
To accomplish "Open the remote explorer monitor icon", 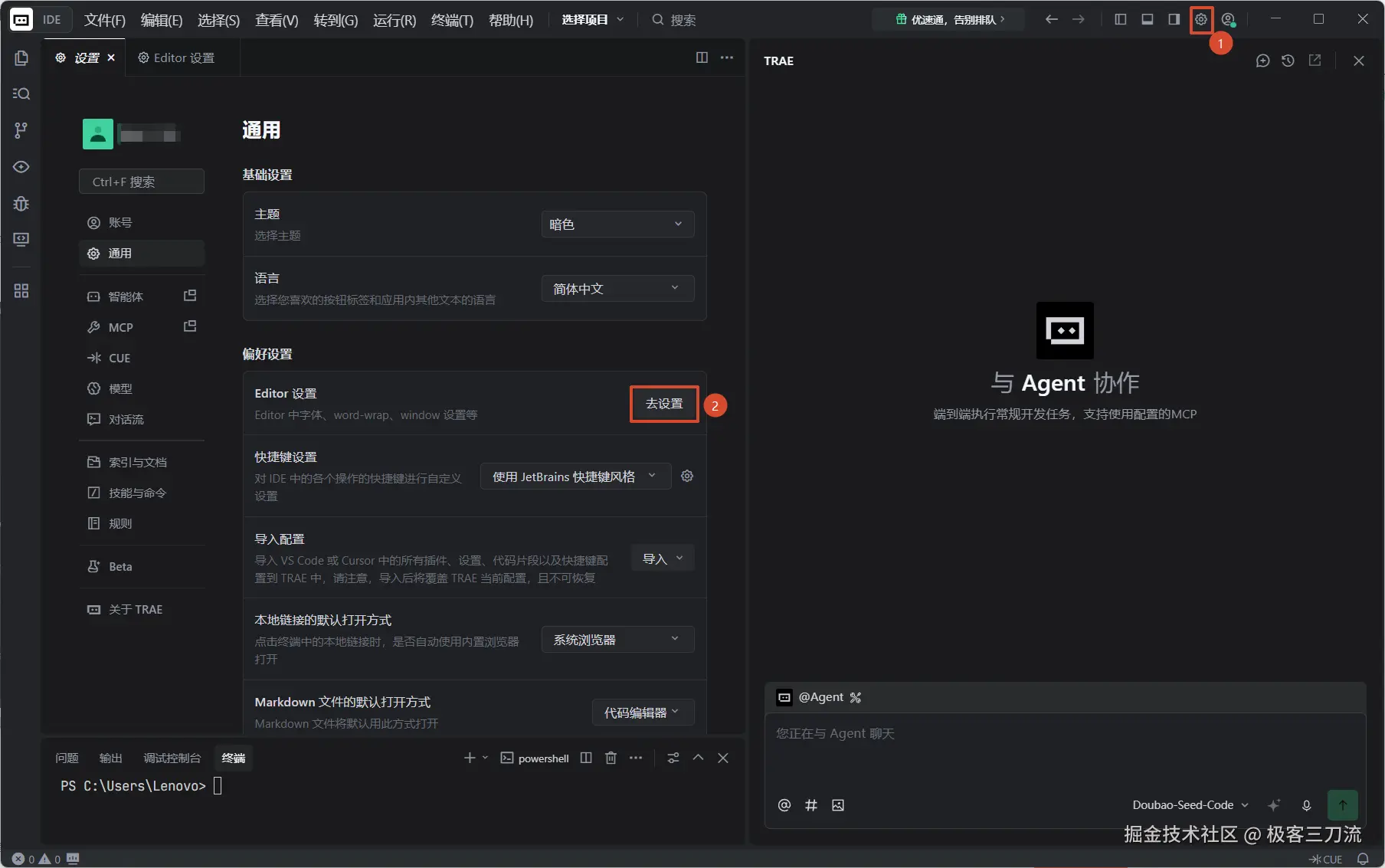I will pyautogui.click(x=21, y=240).
